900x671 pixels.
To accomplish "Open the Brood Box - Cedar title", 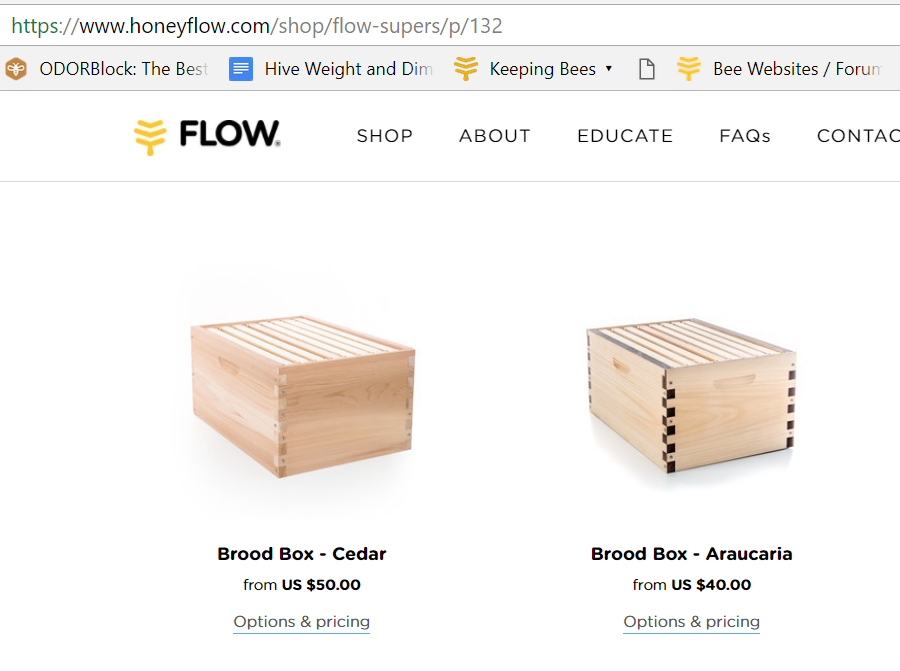I will click(x=302, y=554).
